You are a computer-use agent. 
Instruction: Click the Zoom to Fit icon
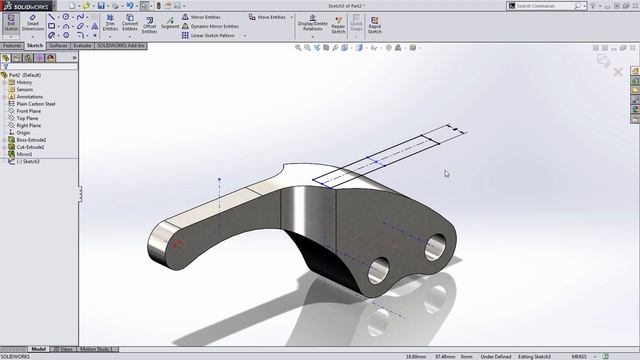pyautogui.click(x=298, y=48)
